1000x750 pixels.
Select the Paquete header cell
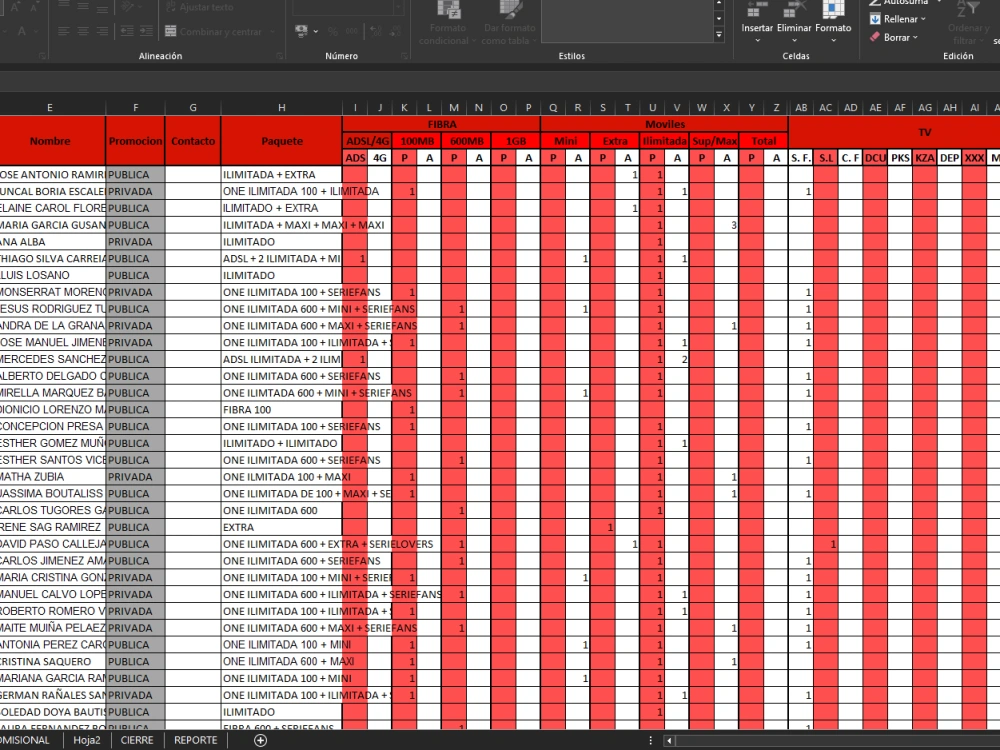281,141
